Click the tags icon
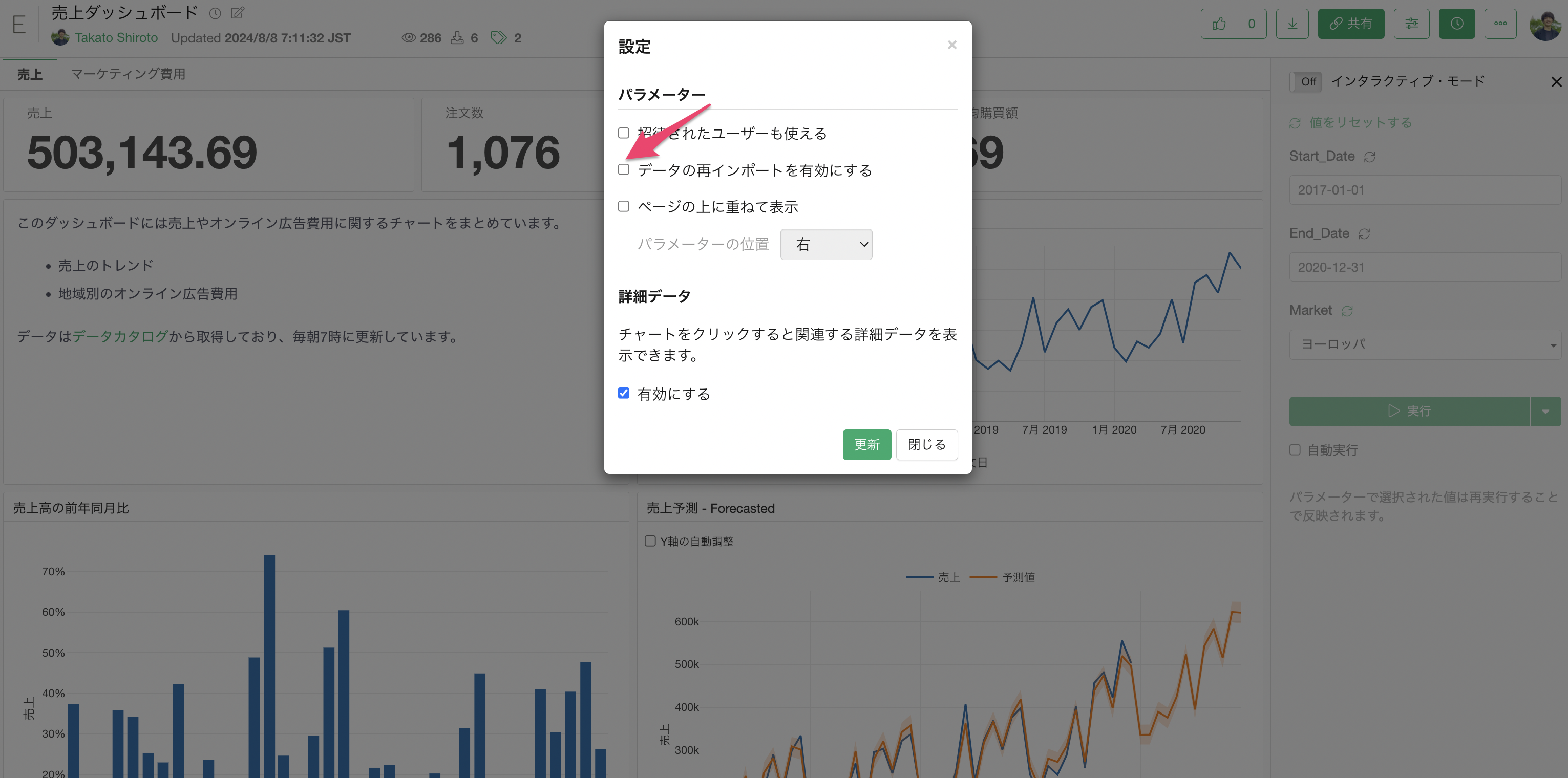The image size is (1568, 778). [x=499, y=38]
